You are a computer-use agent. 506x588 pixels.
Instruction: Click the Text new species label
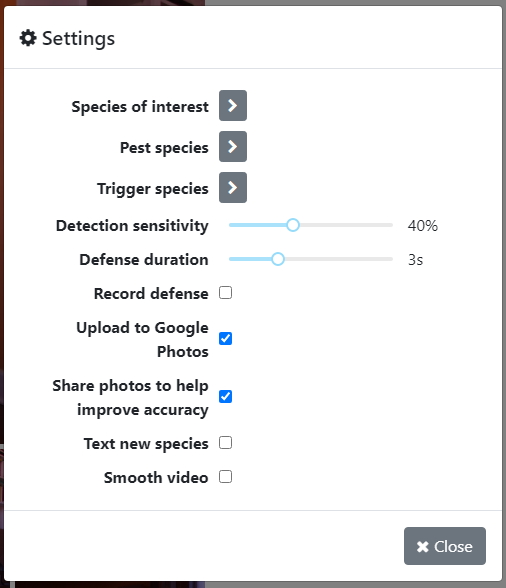(146, 444)
